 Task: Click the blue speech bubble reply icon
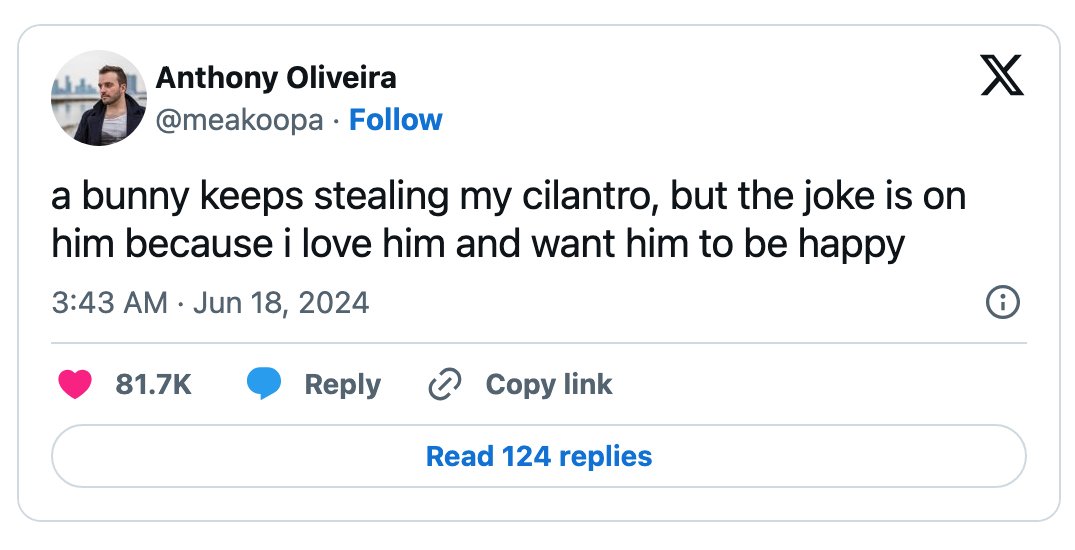click(264, 383)
